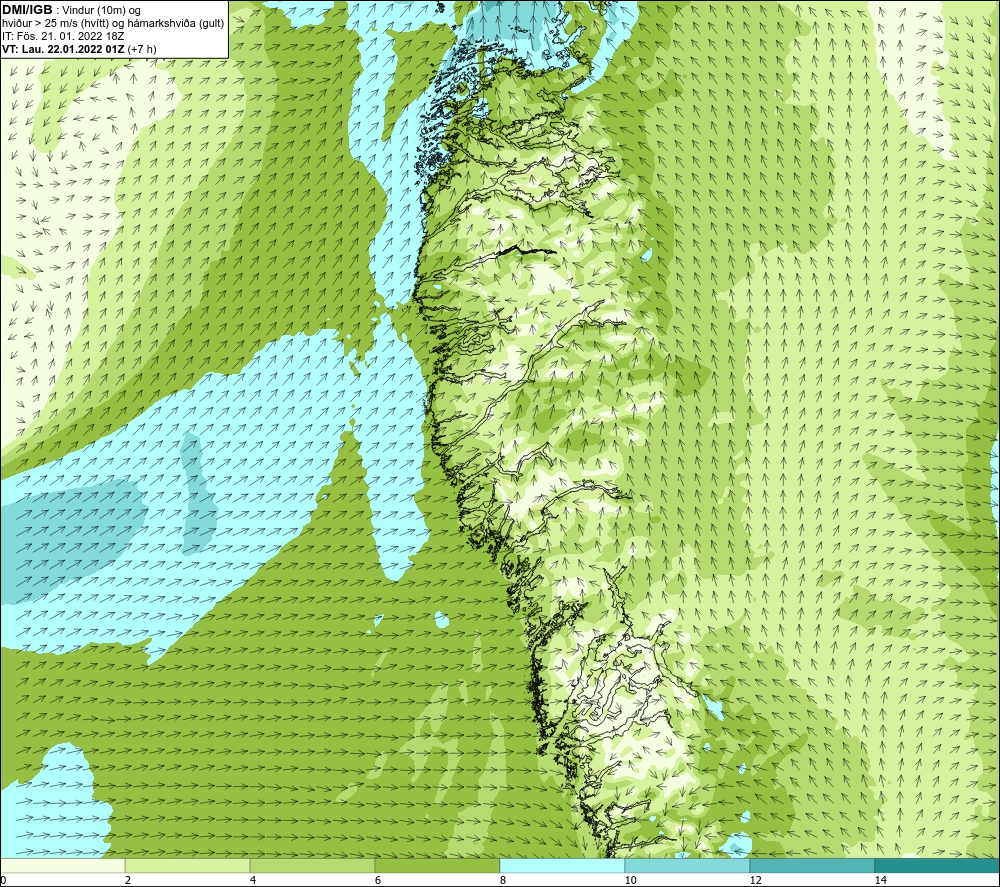Click the 4–6 m/s medium green legend swatch

click(x=312, y=866)
